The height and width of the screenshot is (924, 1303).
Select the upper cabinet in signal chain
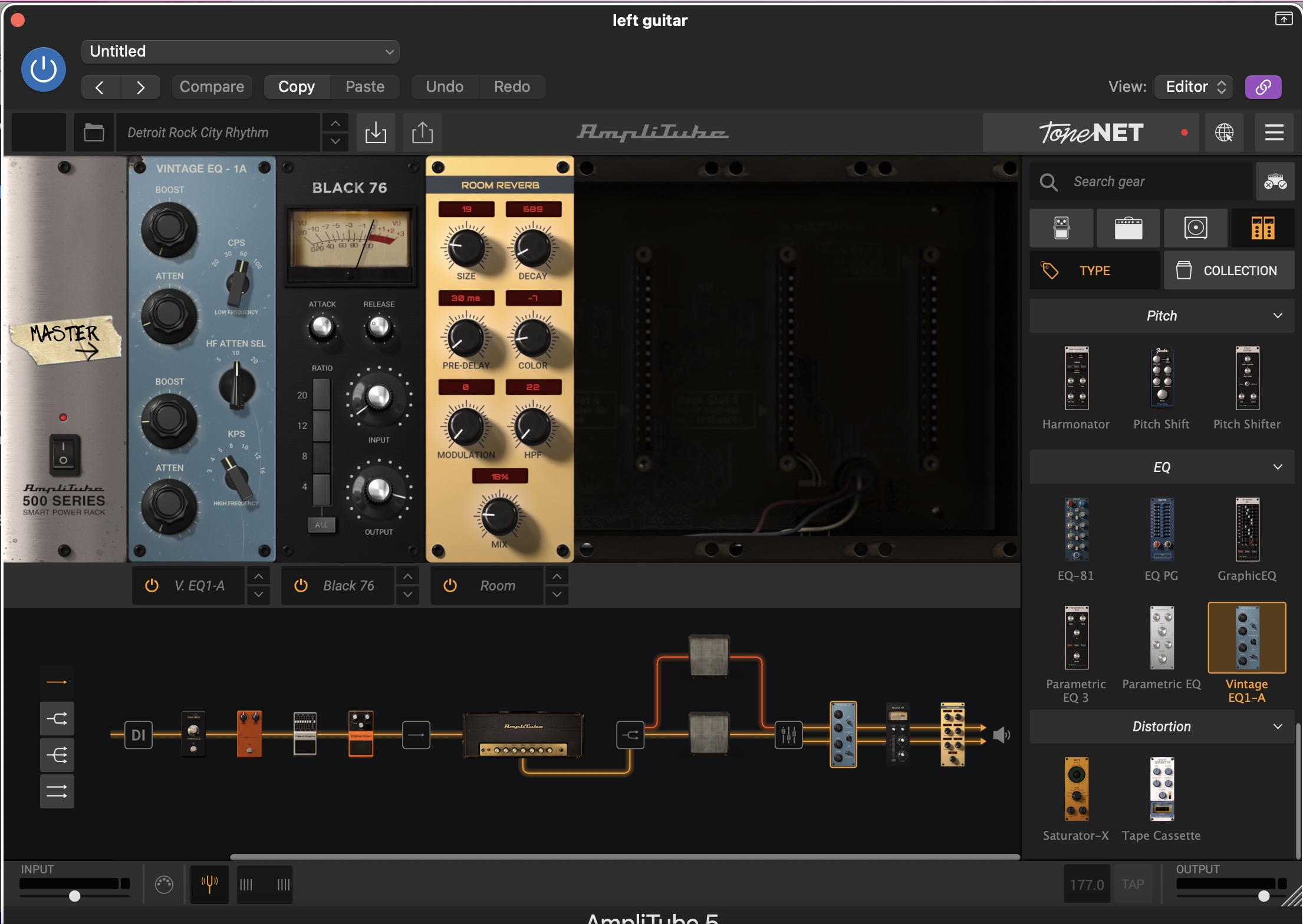[709, 655]
